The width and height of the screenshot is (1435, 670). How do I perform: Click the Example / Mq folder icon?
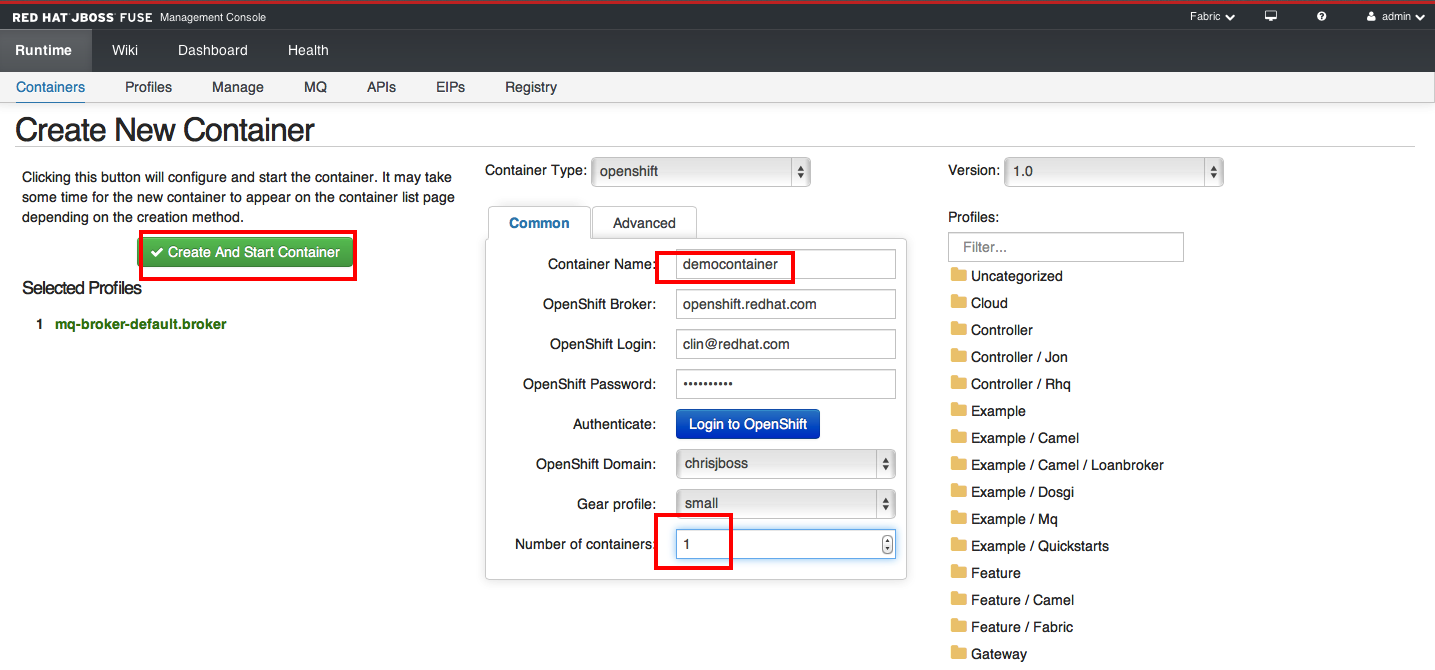pyautogui.click(x=959, y=518)
